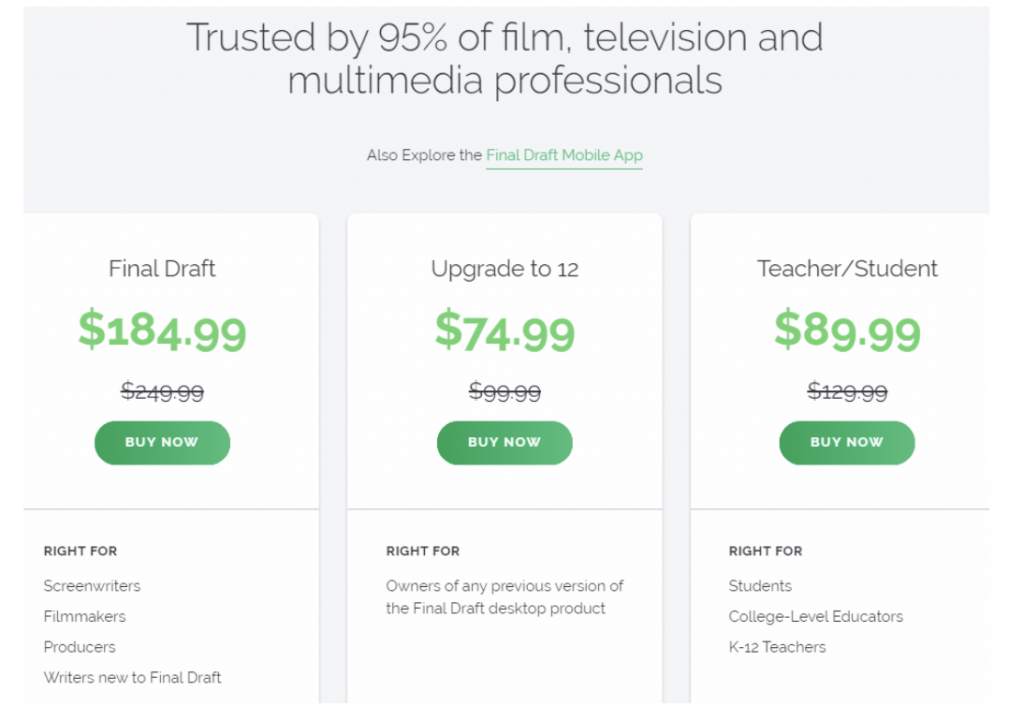This screenshot has width=1024, height=721.
Task: Click Buy Now for Upgrade to 12
Action: tap(504, 442)
